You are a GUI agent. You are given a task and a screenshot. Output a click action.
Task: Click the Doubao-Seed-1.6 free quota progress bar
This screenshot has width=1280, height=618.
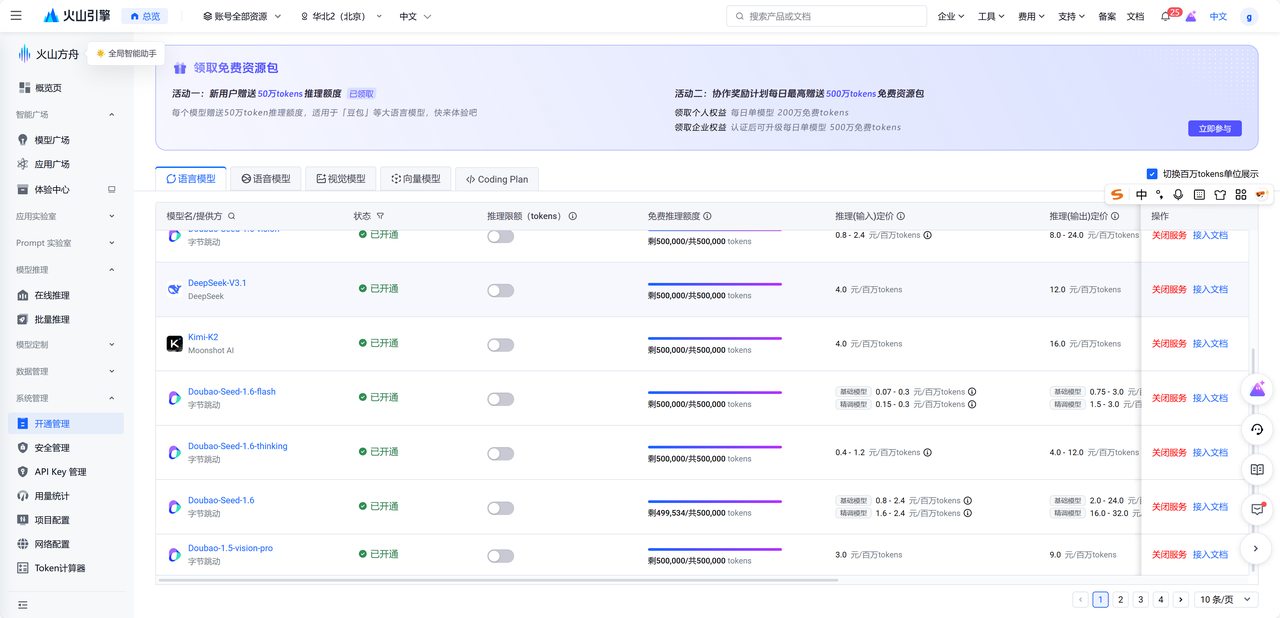[714, 502]
